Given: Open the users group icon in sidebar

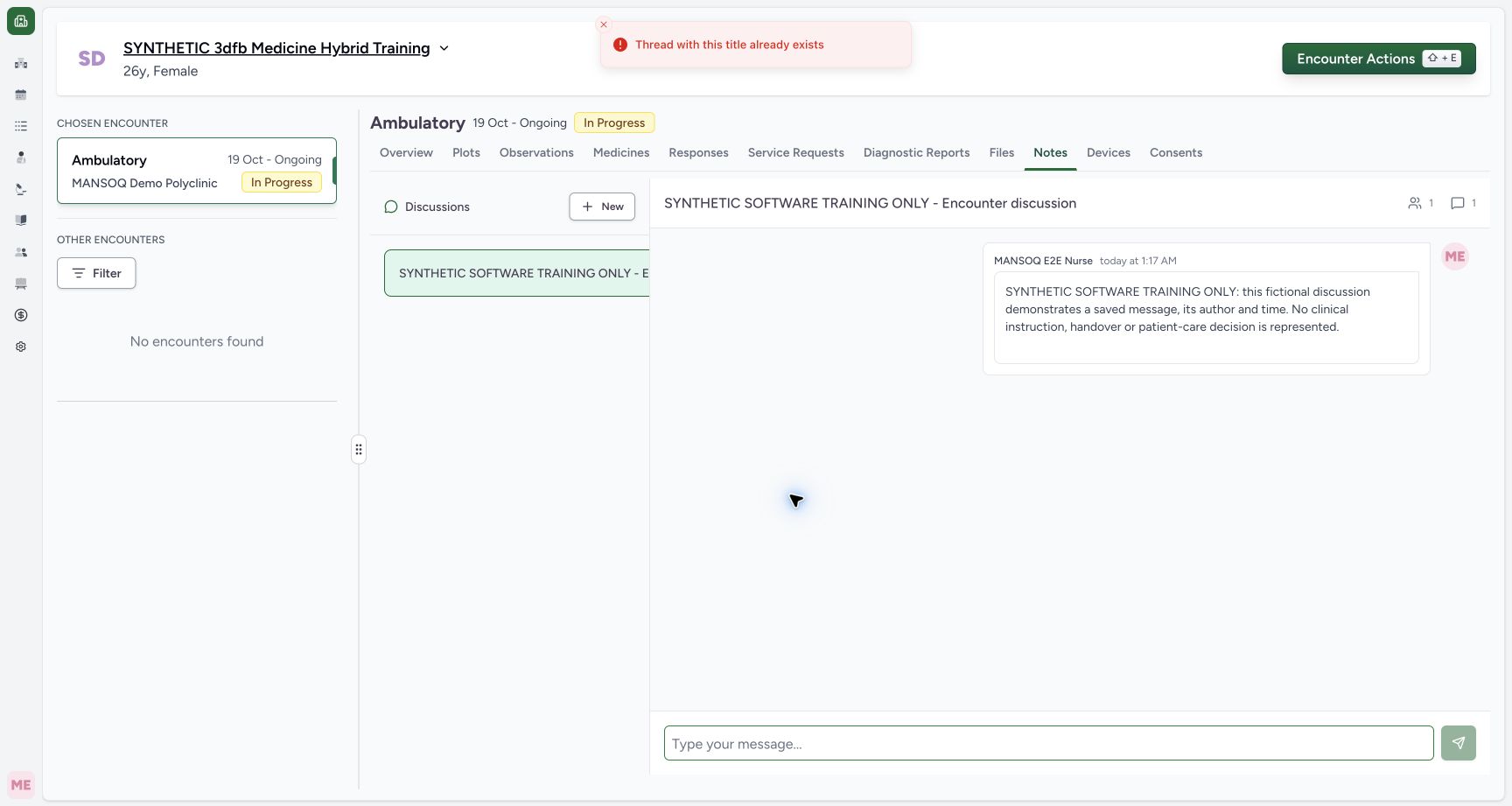Looking at the screenshot, I should tap(21, 252).
